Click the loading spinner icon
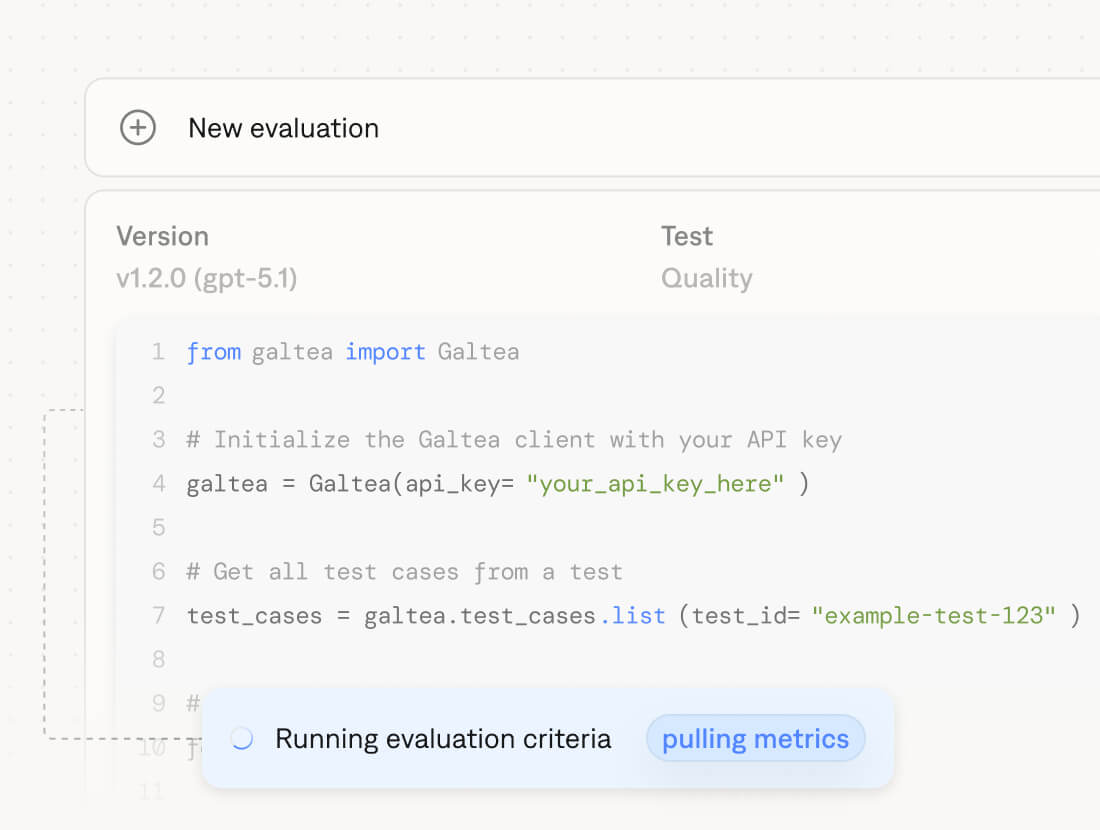 [x=241, y=739]
